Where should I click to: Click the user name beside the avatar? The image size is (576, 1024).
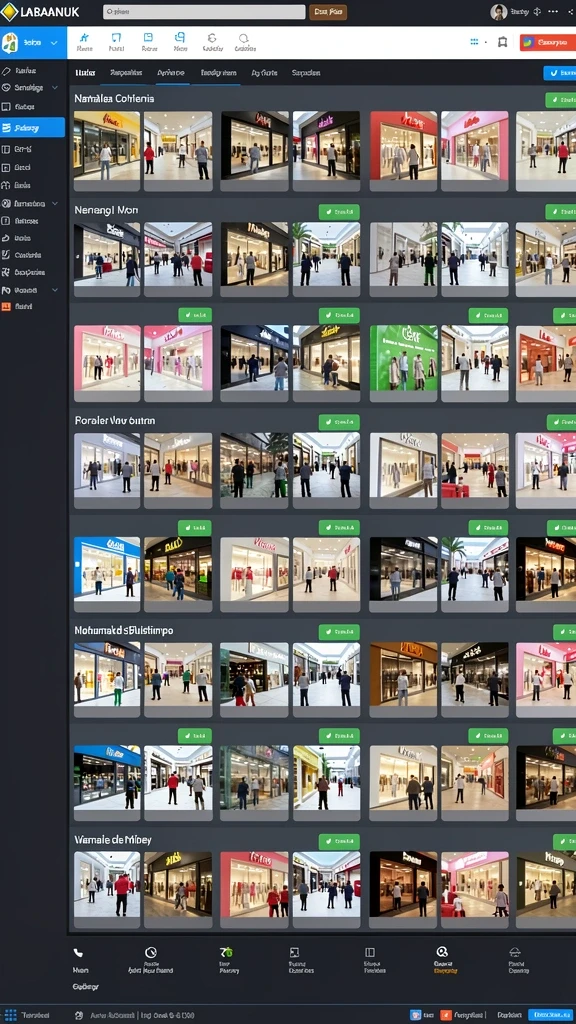coord(520,12)
